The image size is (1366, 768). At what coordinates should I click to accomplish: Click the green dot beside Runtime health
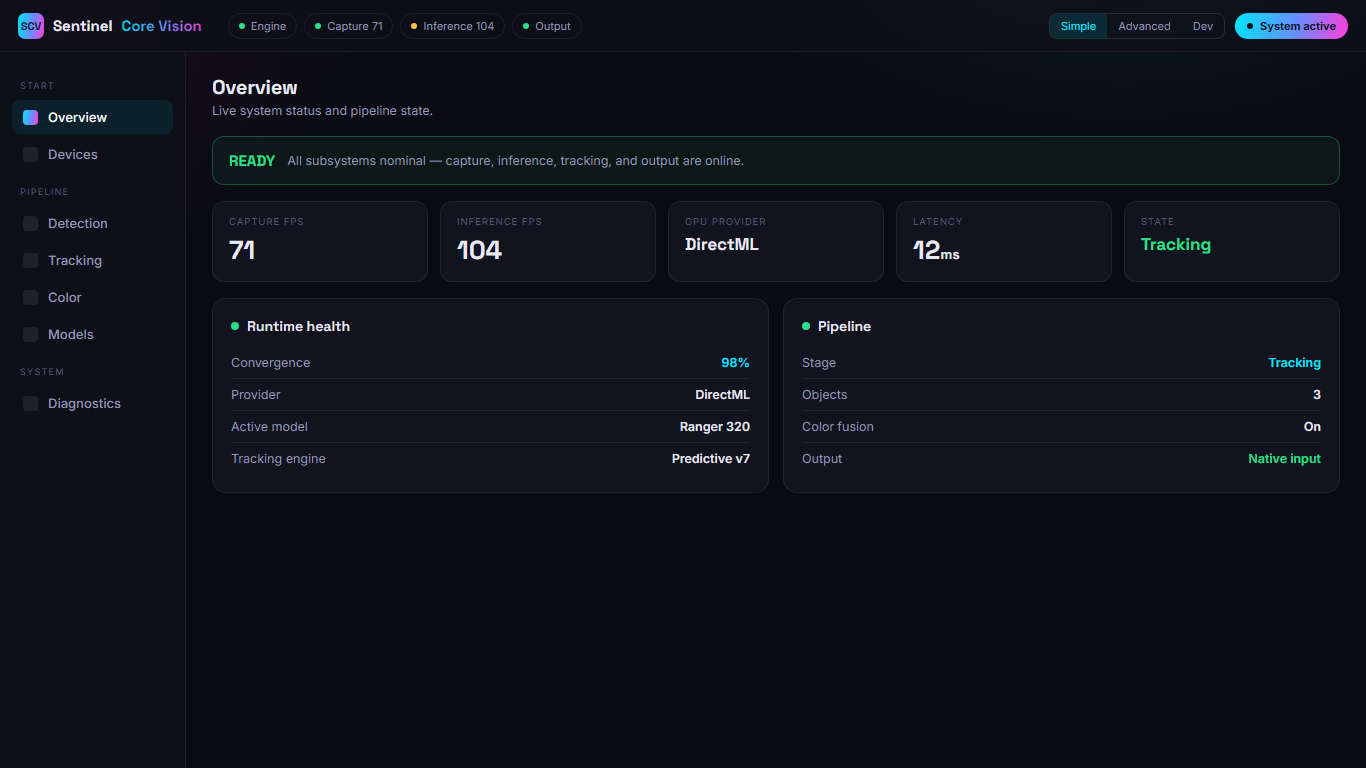click(x=235, y=326)
